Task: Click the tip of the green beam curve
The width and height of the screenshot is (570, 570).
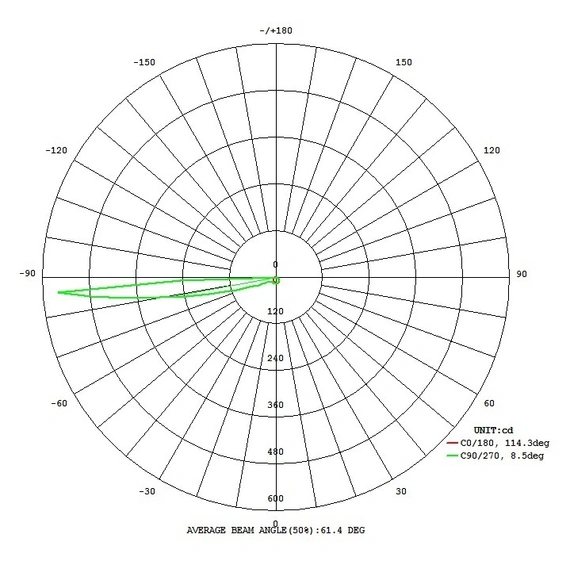Action: click(x=59, y=292)
